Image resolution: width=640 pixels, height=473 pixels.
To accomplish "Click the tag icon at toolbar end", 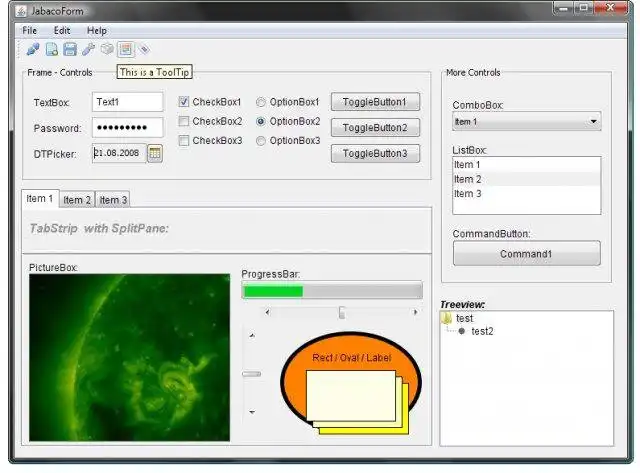I will (144, 49).
